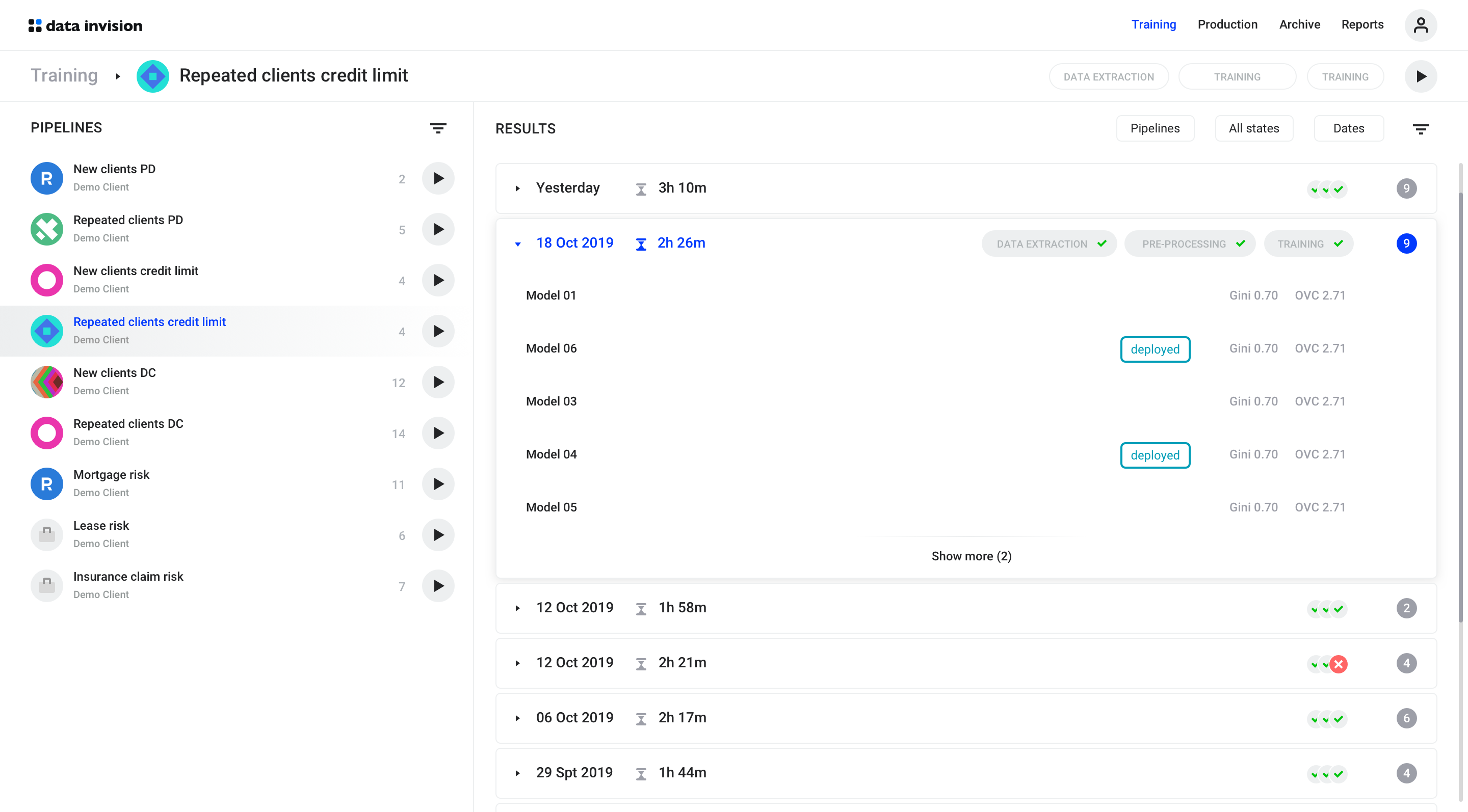Click the Repeated clients PD avatar icon
Viewport: 1468px width, 812px height.
(x=47, y=229)
